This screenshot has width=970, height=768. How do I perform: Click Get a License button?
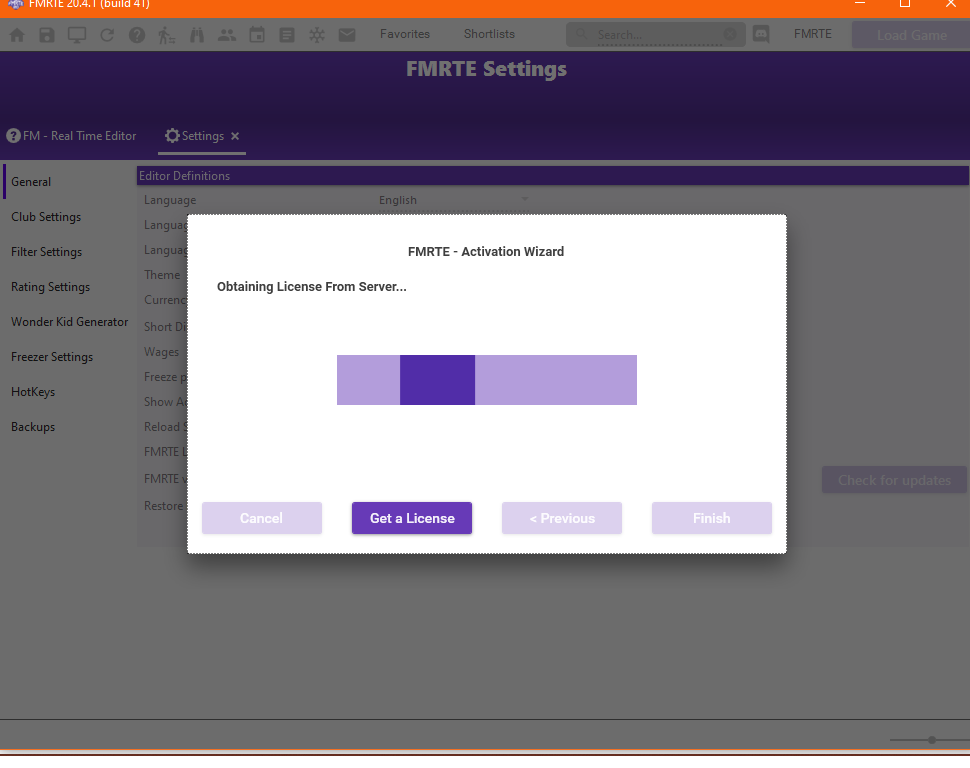(x=412, y=518)
